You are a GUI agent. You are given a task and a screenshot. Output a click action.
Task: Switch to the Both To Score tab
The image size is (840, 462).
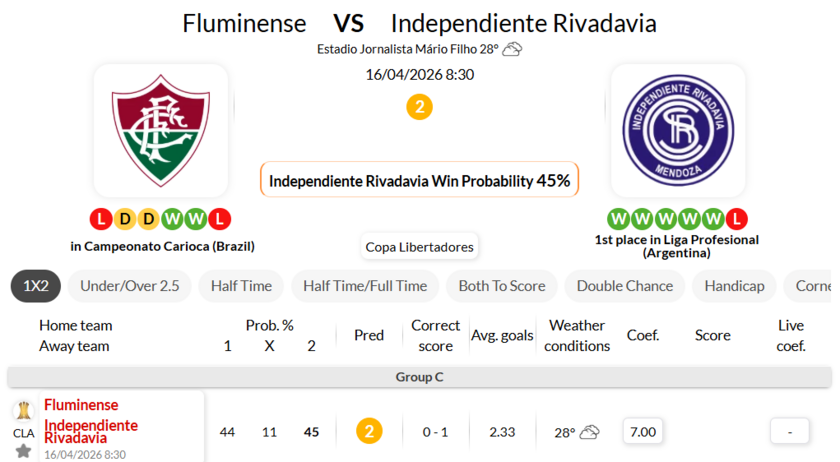click(502, 286)
